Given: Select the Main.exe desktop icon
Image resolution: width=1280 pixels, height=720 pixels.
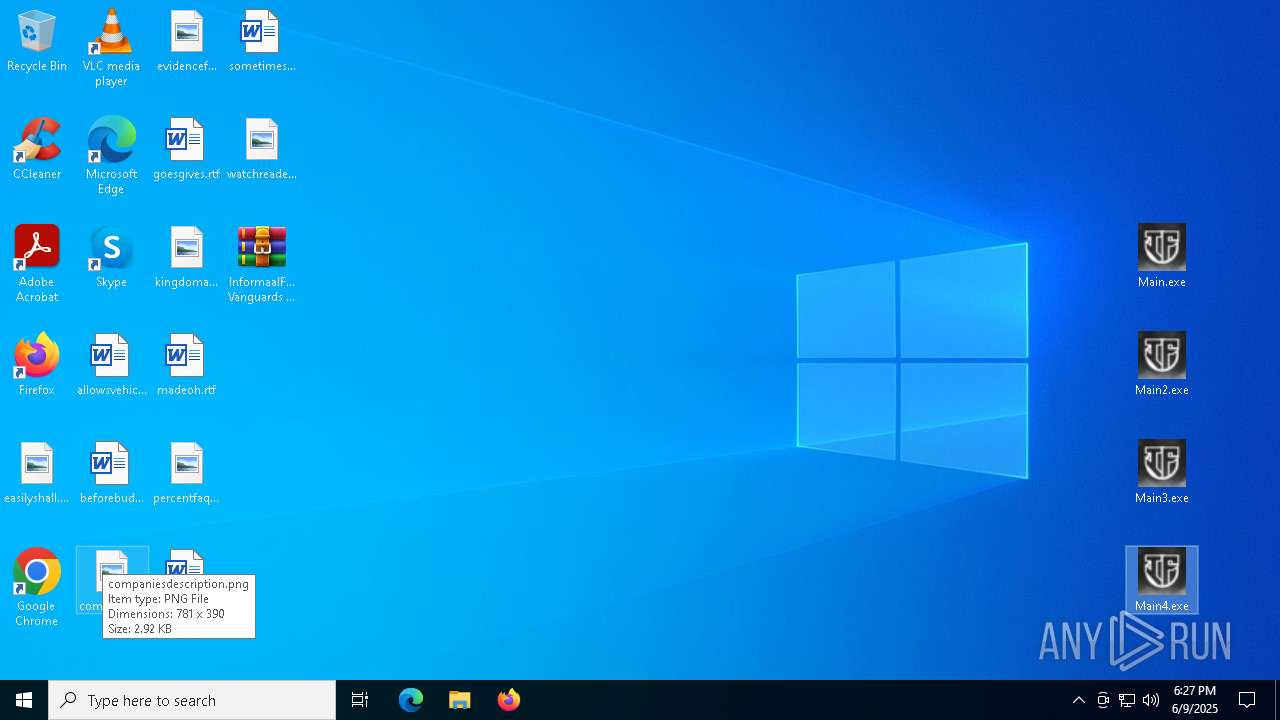Looking at the screenshot, I should click(x=1162, y=258).
